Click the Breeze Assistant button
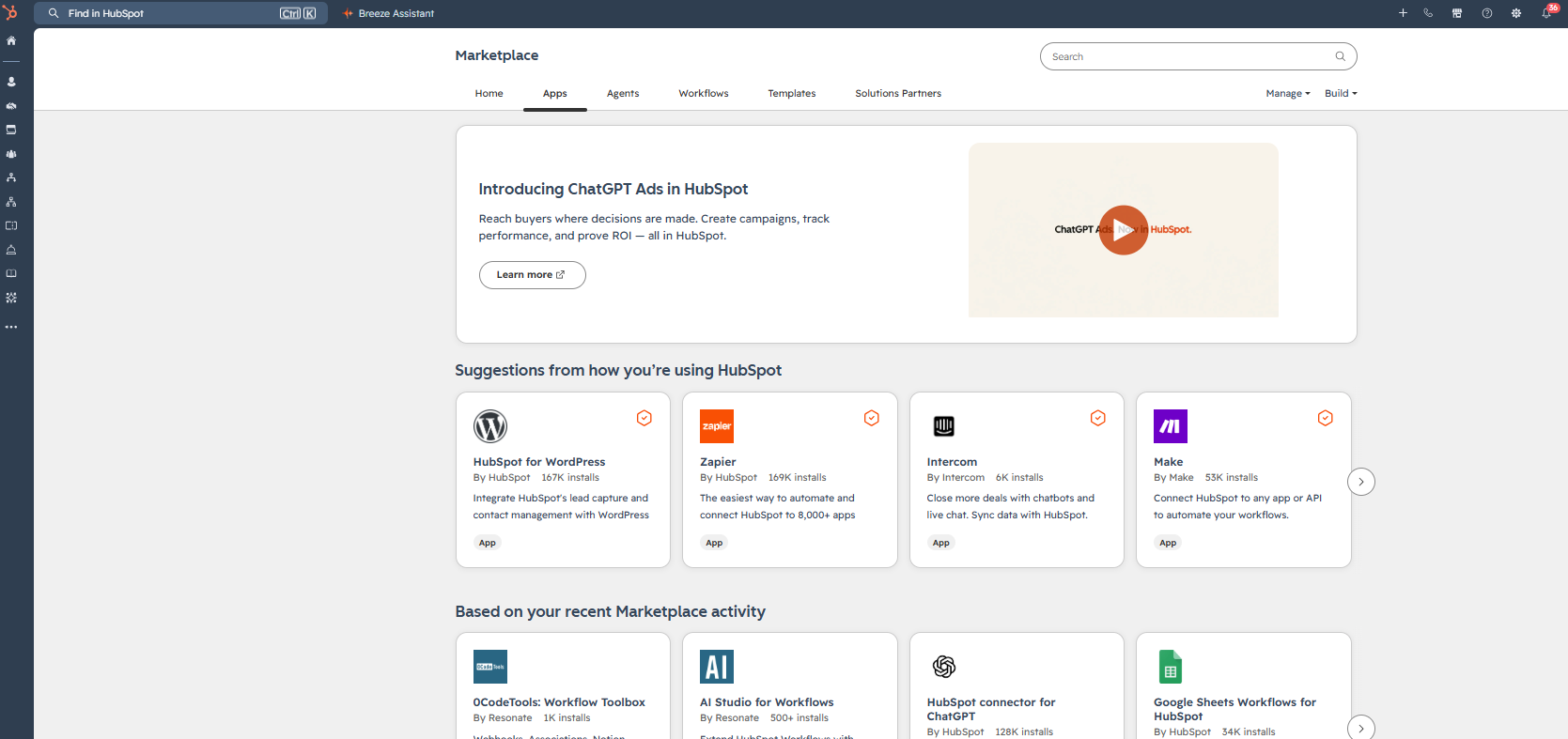 (389, 13)
